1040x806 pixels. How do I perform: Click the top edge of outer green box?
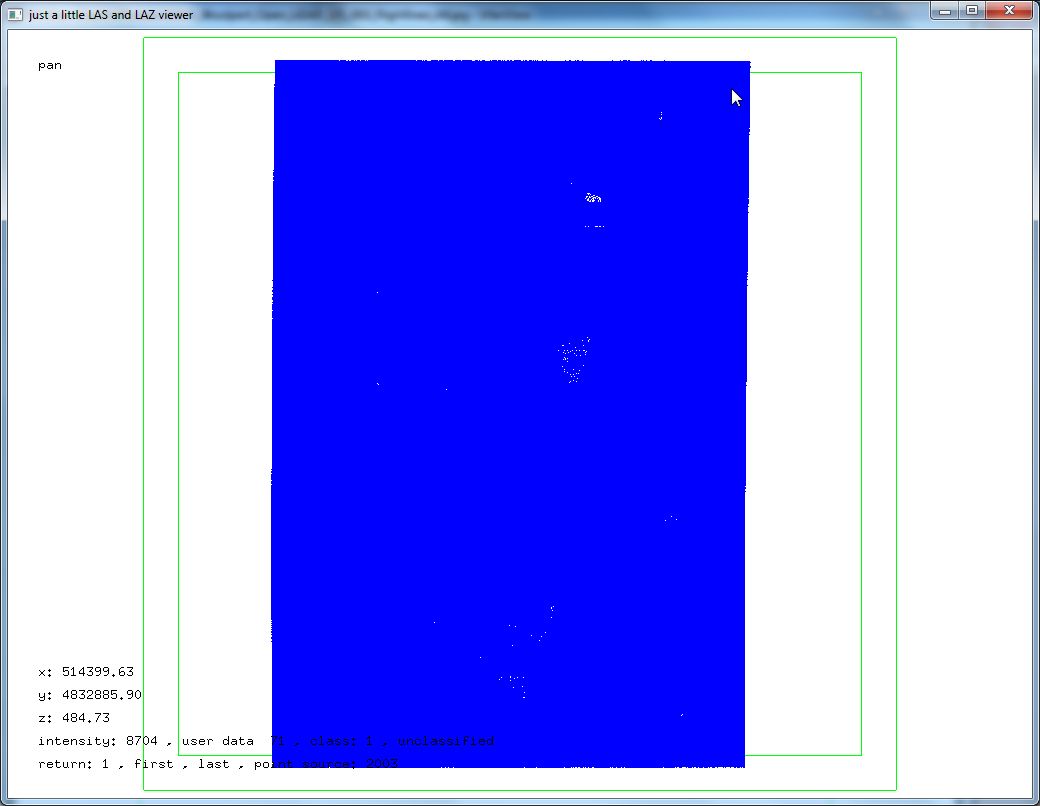pos(520,38)
